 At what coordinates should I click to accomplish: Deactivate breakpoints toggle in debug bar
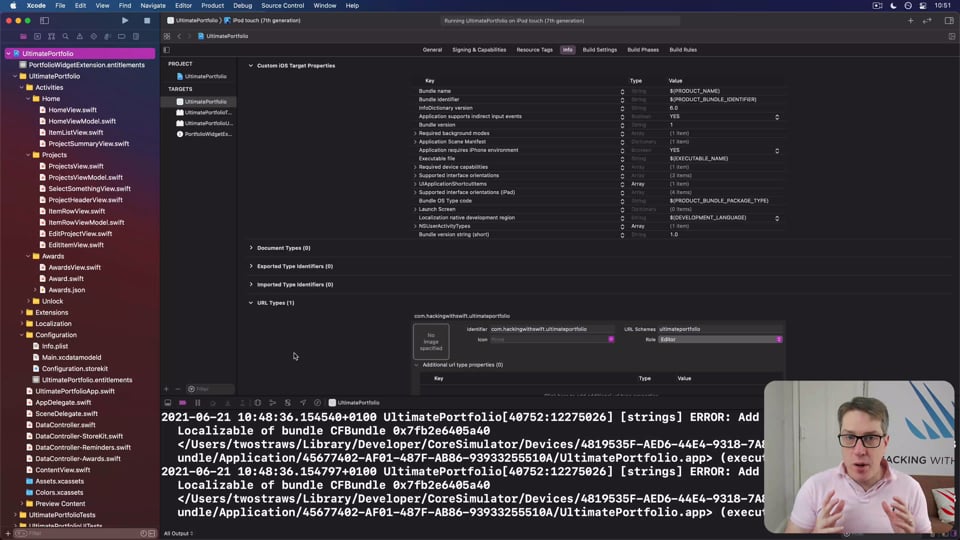182,403
